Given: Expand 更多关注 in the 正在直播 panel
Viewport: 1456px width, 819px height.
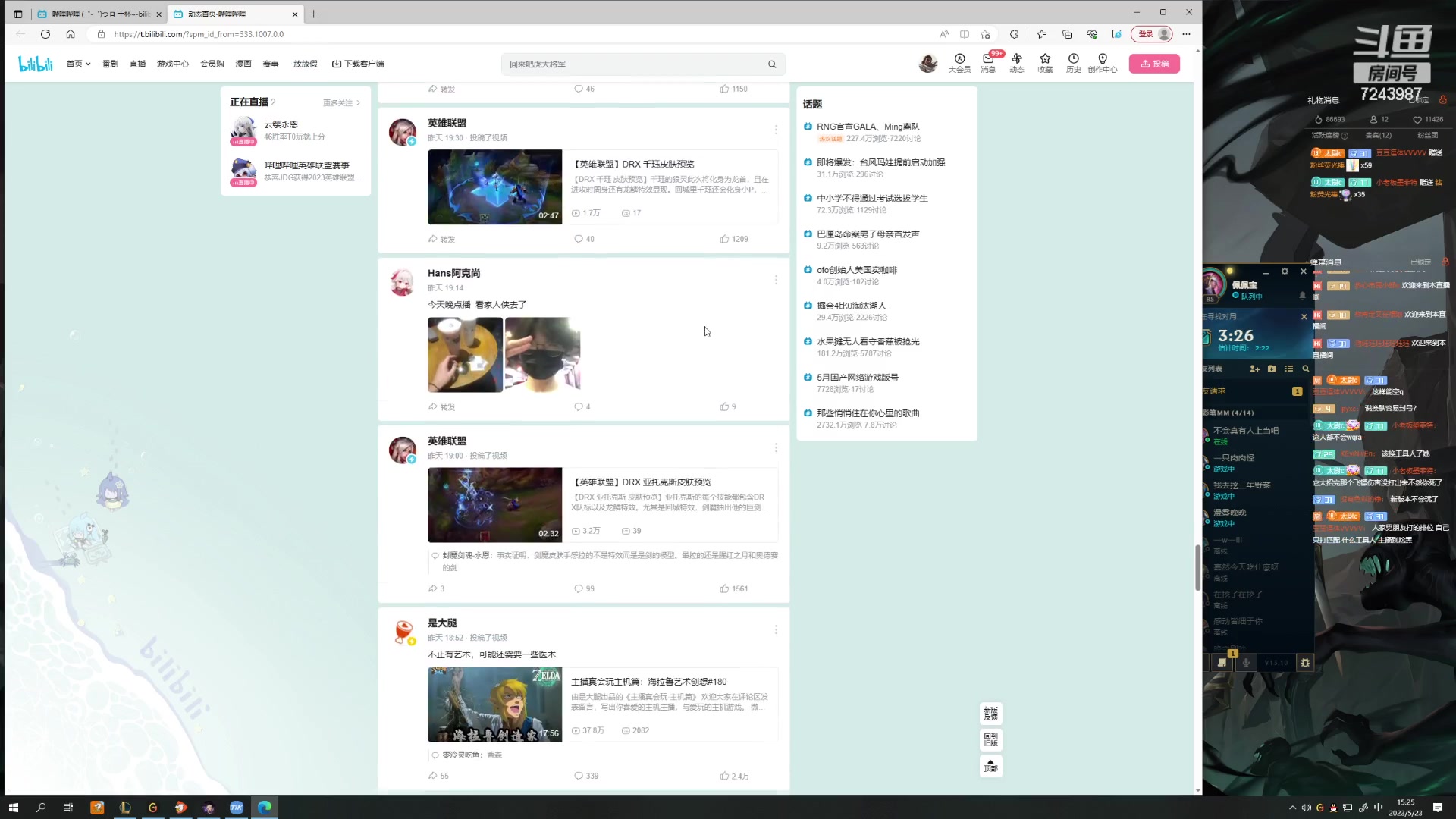Looking at the screenshot, I should pos(342,102).
